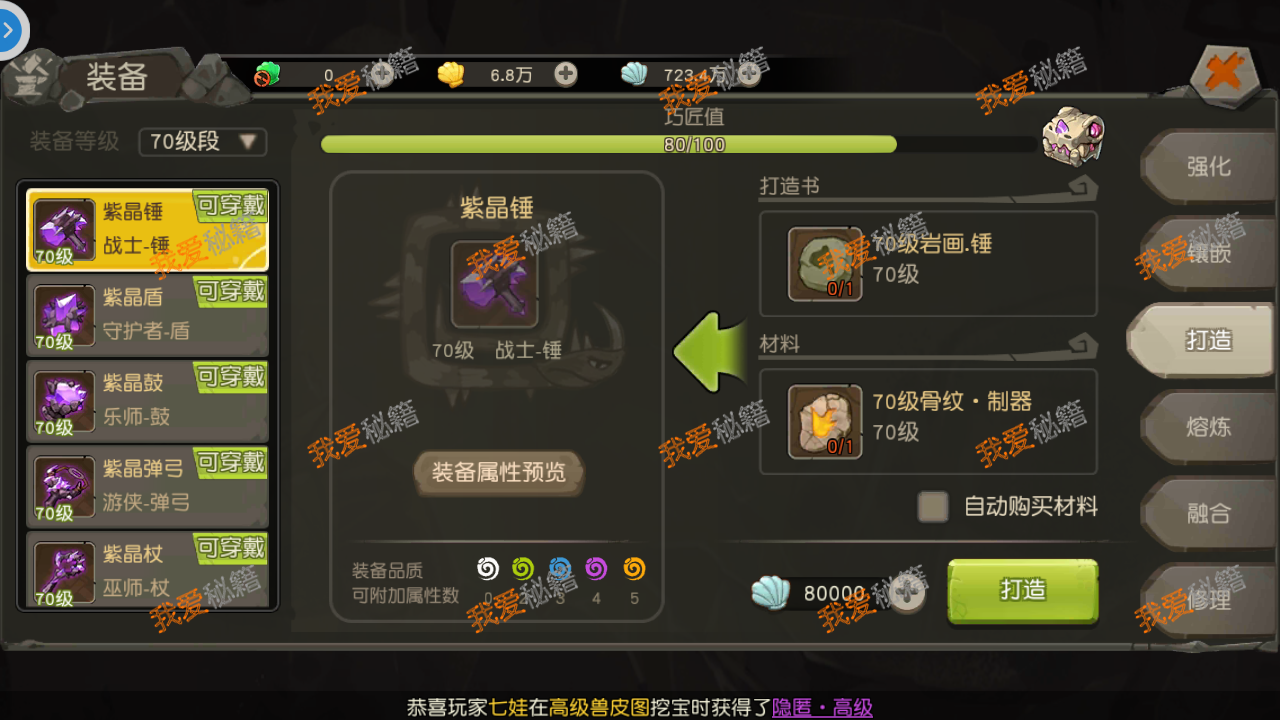Click plus beside the 80000 shell cost
Image resolution: width=1280 pixels, height=720 pixels.
[906, 594]
